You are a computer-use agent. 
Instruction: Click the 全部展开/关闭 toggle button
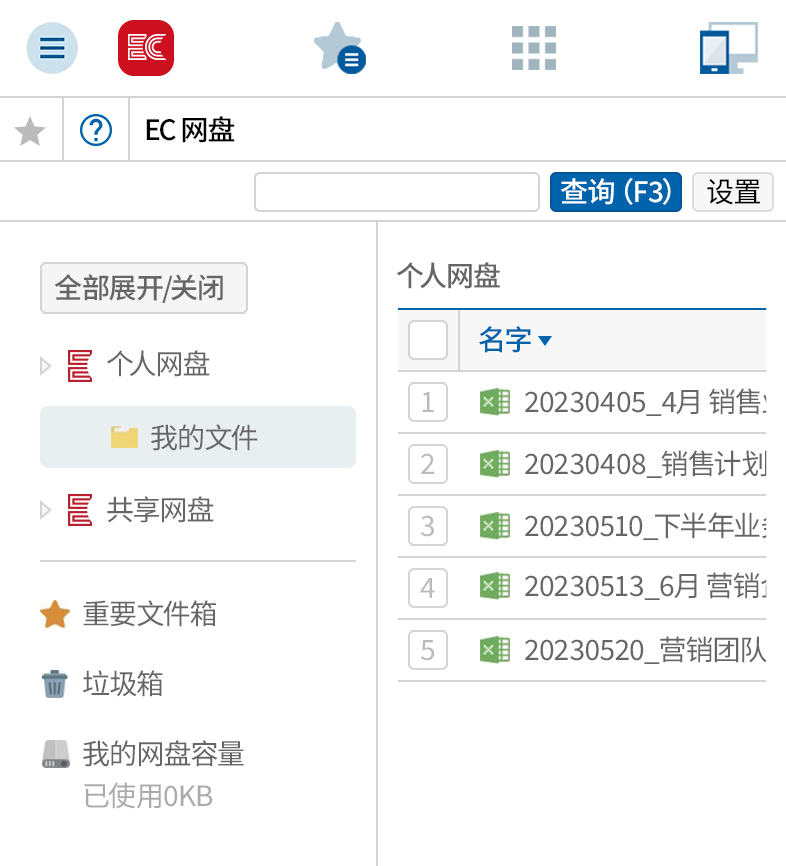[x=143, y=288]
